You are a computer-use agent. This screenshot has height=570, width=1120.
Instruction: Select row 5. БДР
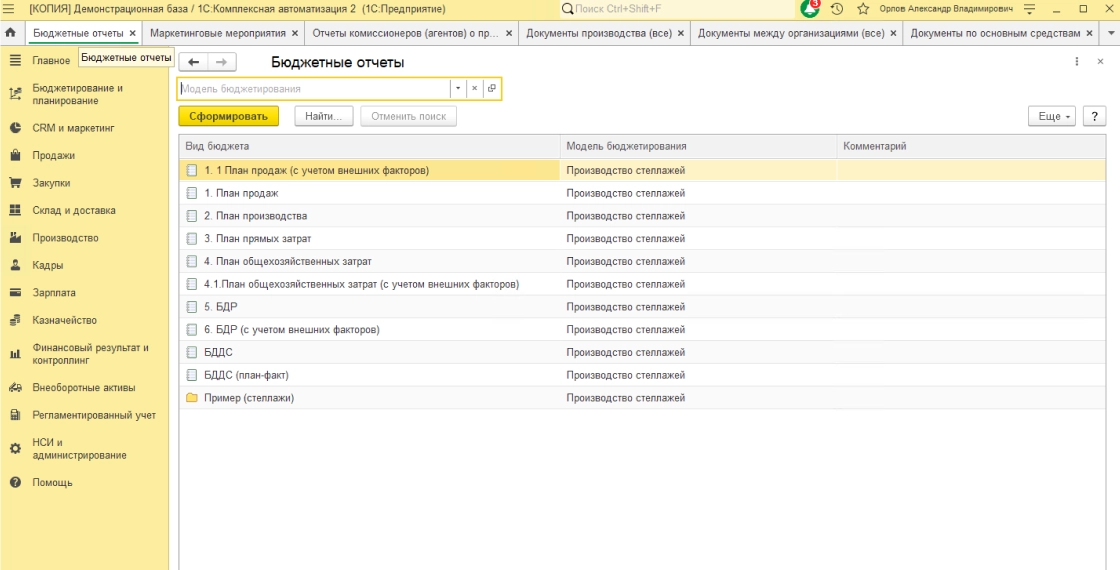[x=642, y=306]
